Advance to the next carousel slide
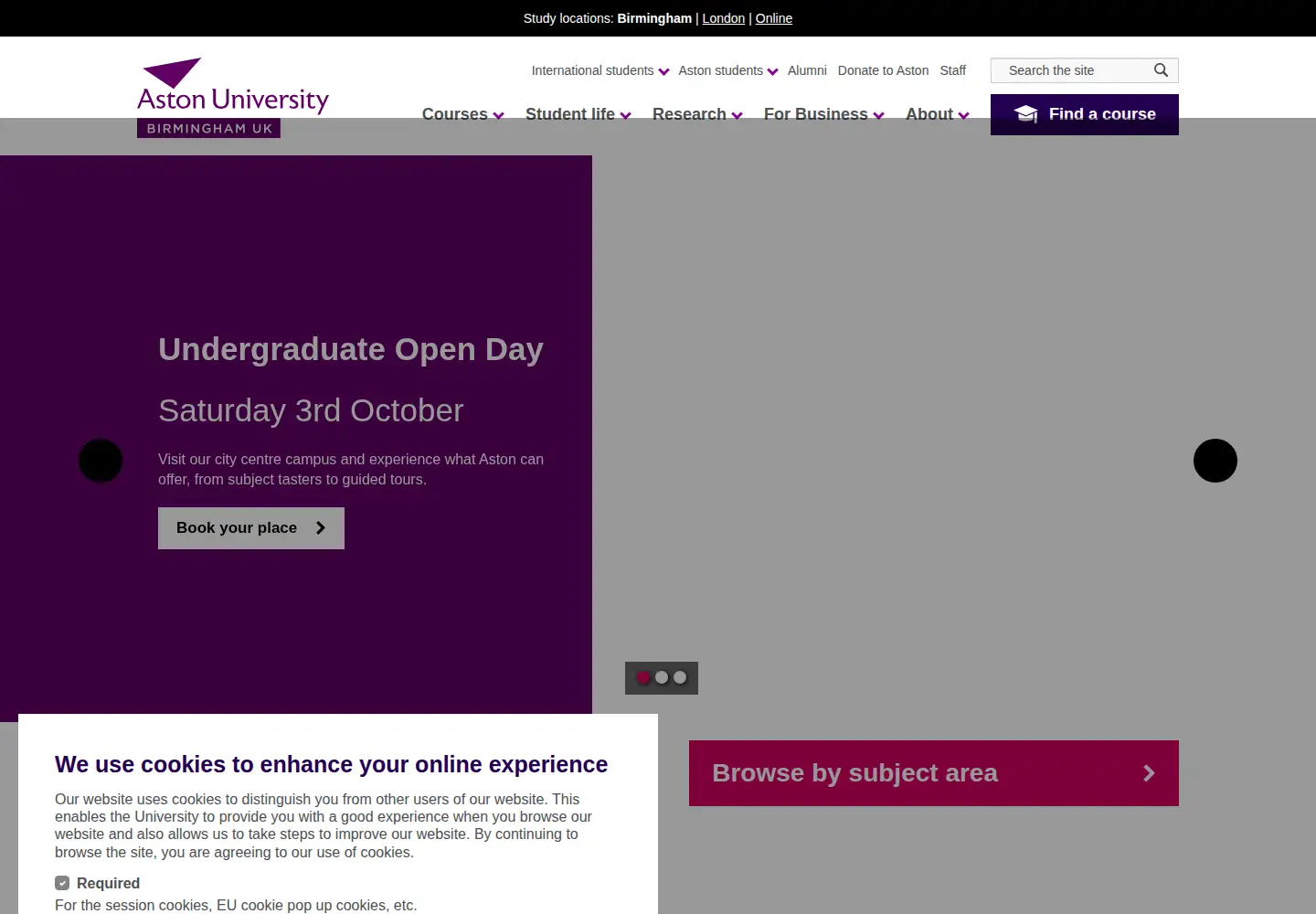Screen dimensions: 1316x914 pyautogui.click(x=1215, y=461)
